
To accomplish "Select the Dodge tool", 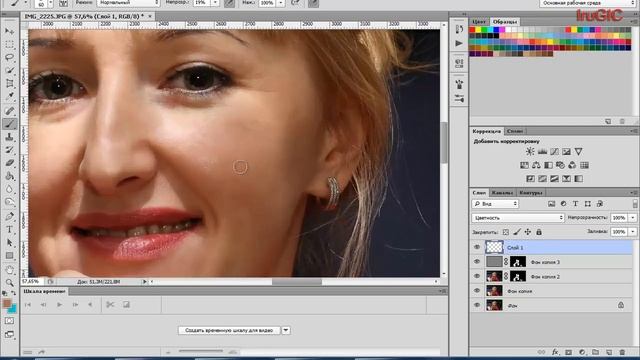I will pos(9,202).
